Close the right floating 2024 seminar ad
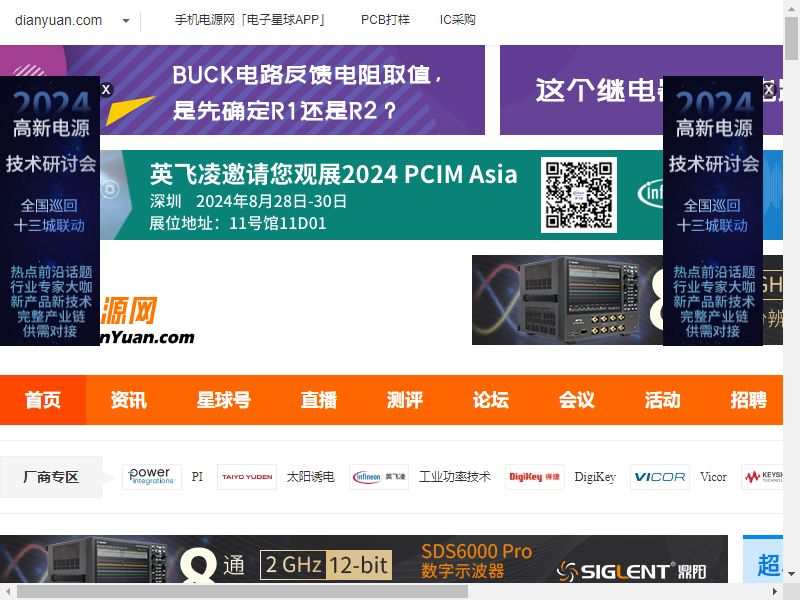The height and width of the screenshot is (600, 800). point(769,90)
